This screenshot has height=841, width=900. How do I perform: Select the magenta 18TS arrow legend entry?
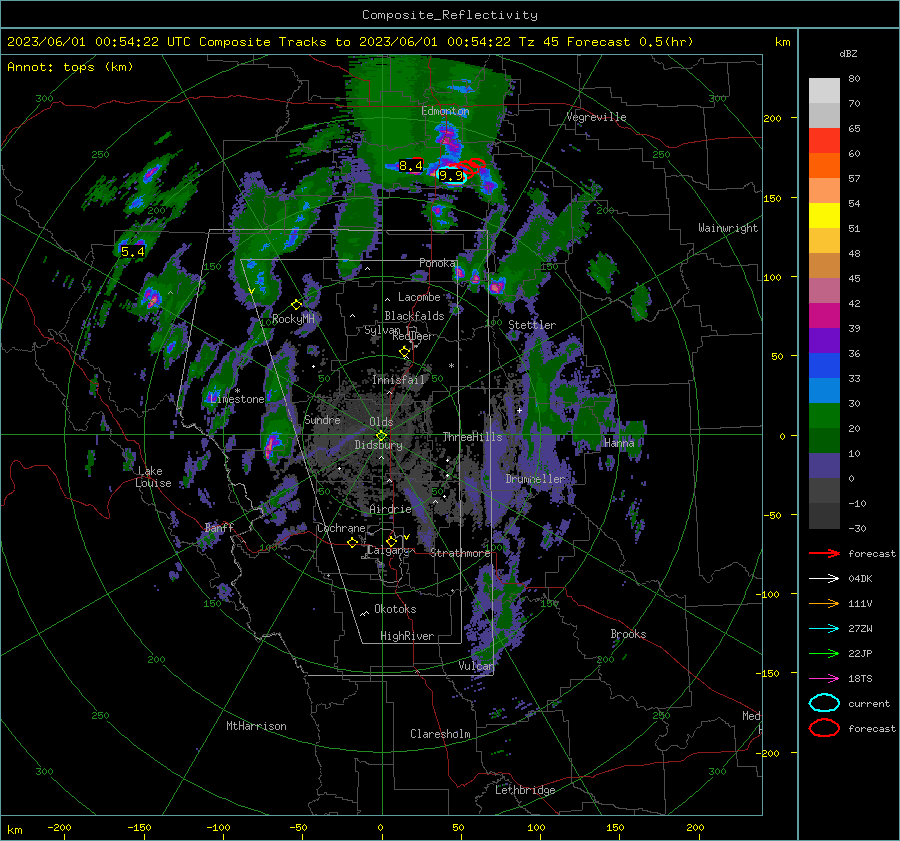tap(824, 679)
